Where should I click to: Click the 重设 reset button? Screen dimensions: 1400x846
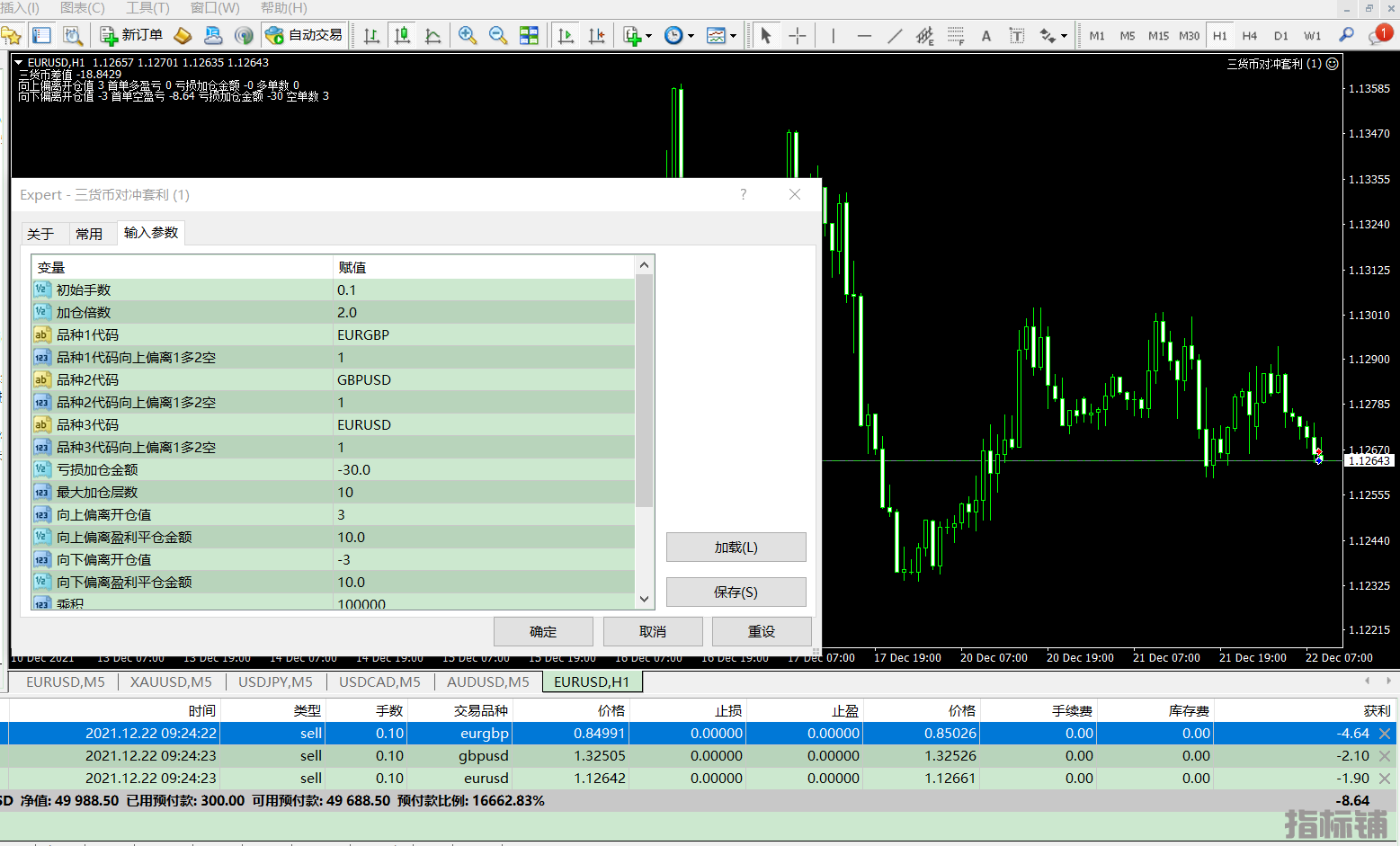coord(762,632)
